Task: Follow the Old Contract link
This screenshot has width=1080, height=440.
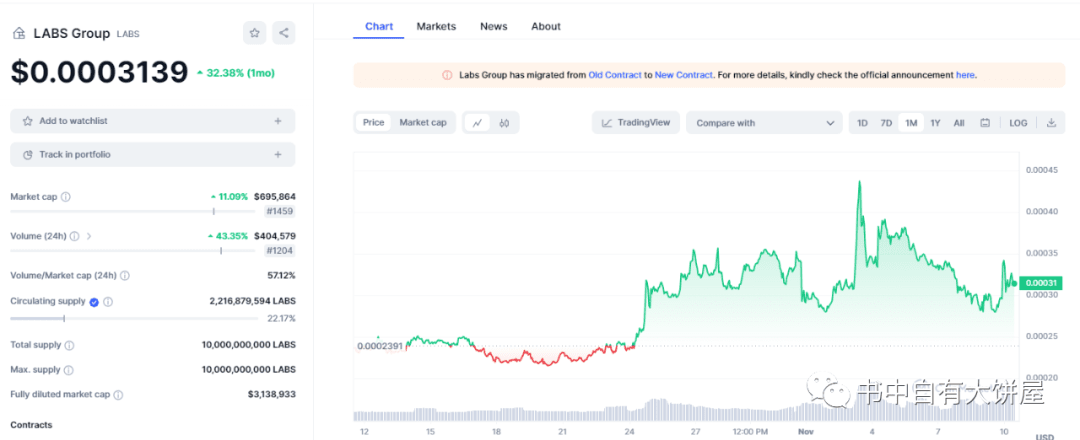Action: (x=614, y=75)
